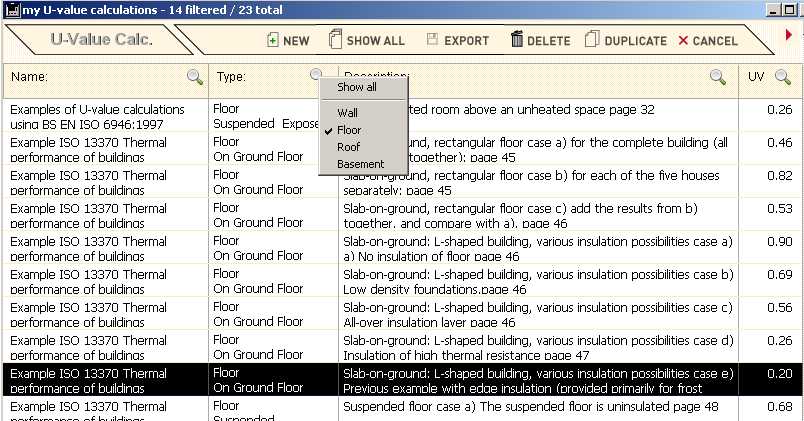
Task: Click the SHOW ALL pages icon
Action: [335, 39]
